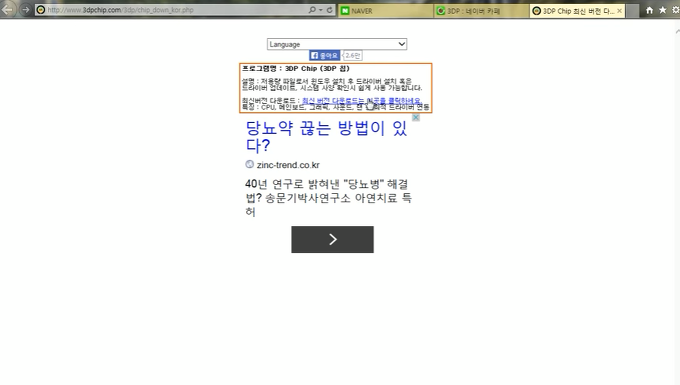Click the 2.6만 like count bubble

(x=353, y=55)
